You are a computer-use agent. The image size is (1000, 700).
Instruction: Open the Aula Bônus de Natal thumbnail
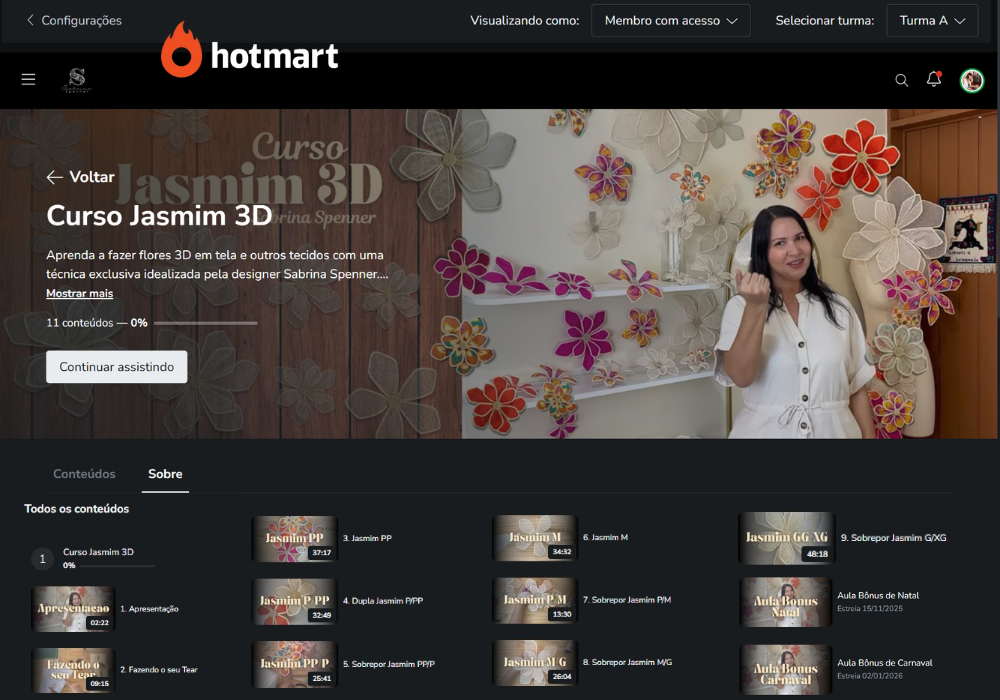tap(785, 602)
